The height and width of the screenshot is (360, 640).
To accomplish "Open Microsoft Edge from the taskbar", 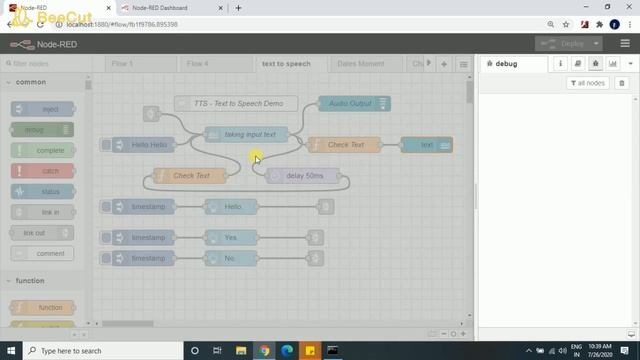I will click(x=287, y=351).
